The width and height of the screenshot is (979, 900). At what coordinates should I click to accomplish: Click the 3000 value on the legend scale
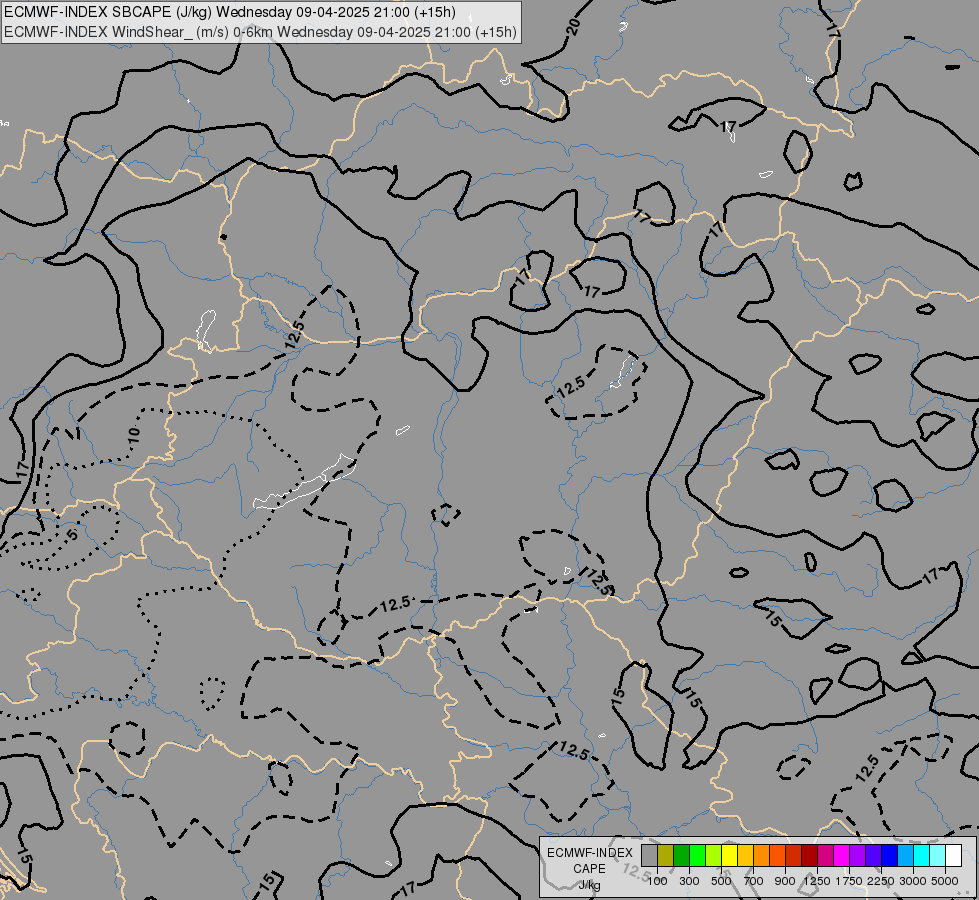(912, 881)
